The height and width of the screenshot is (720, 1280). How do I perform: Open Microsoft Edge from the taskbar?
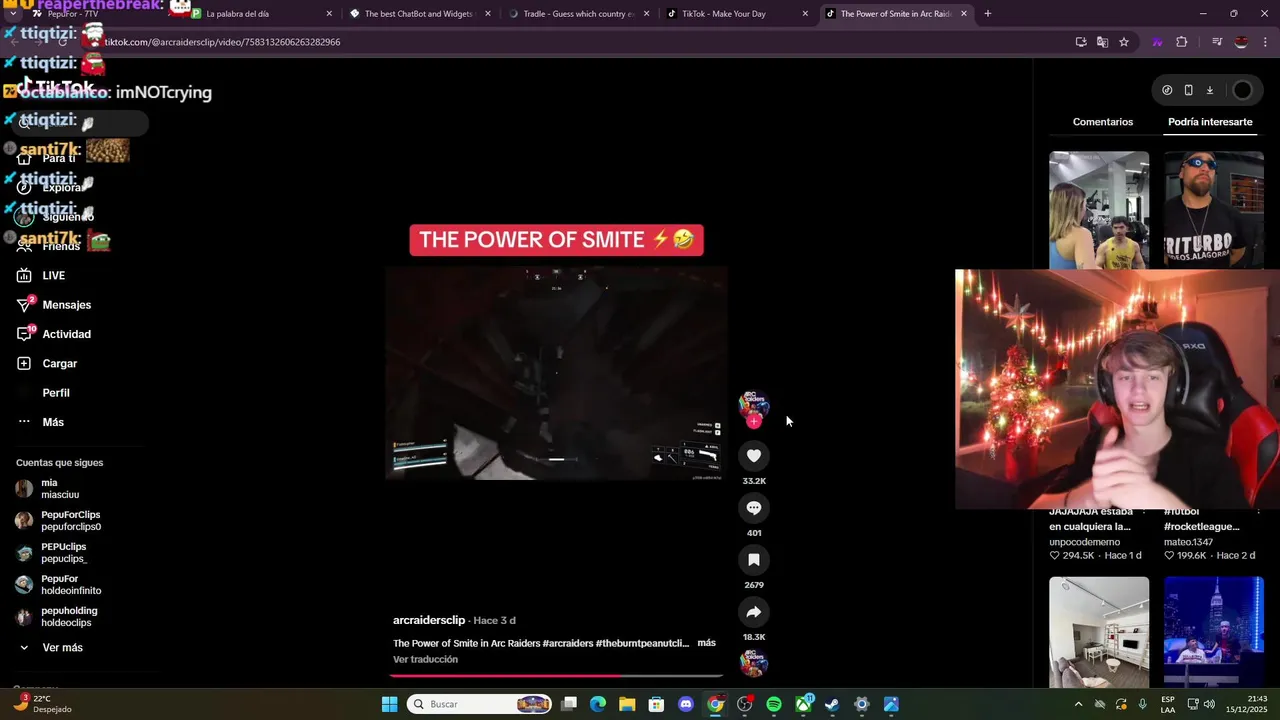(598, 704)
